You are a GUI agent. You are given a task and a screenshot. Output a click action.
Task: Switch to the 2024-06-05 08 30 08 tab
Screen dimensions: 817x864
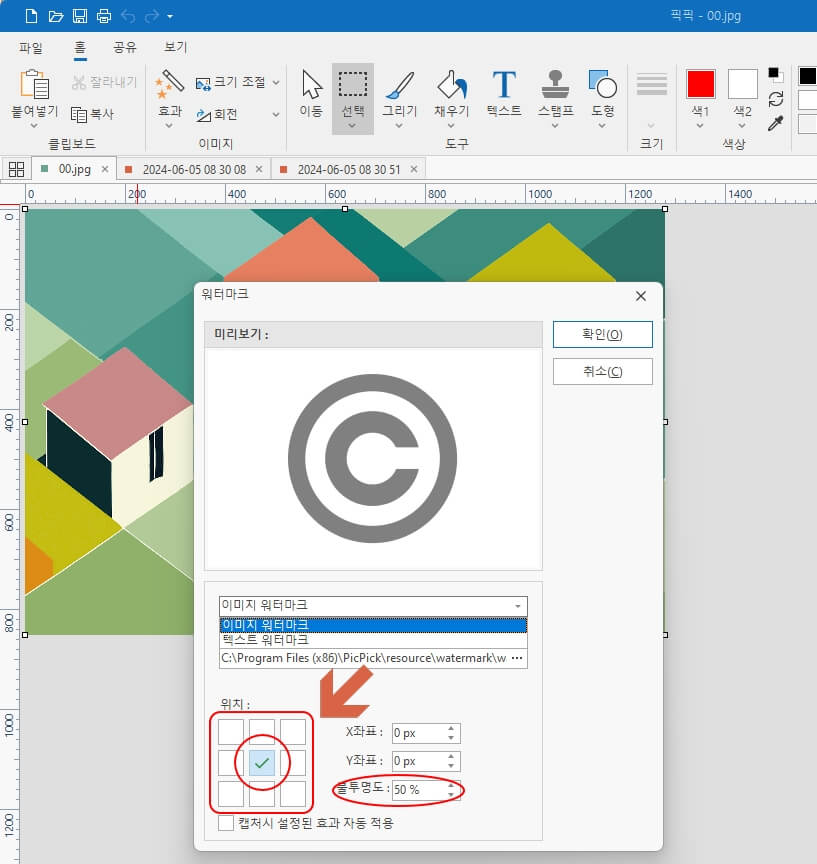pos(194,170)
